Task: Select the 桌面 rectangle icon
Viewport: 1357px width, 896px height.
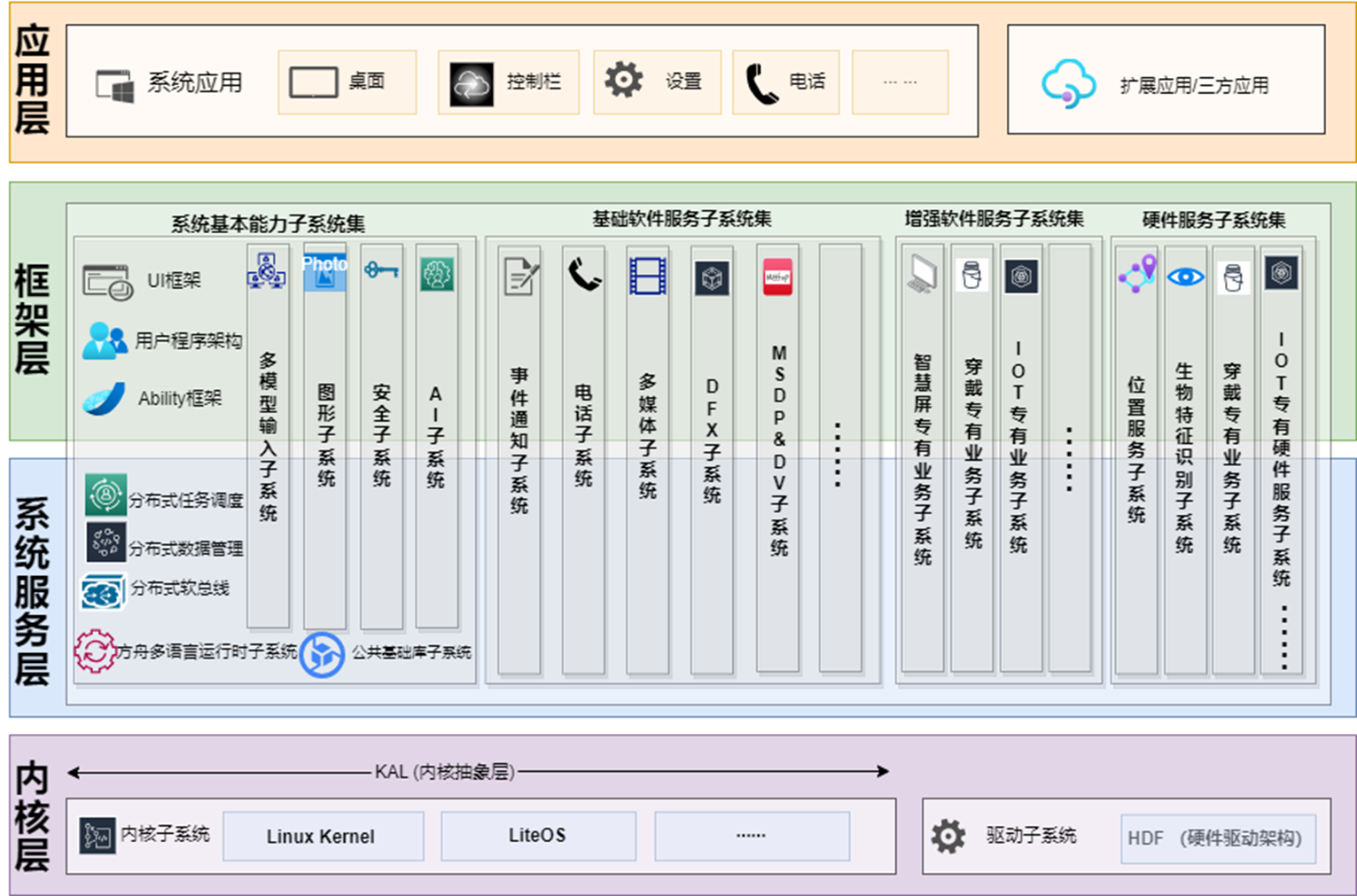Action: click(314, 82)
